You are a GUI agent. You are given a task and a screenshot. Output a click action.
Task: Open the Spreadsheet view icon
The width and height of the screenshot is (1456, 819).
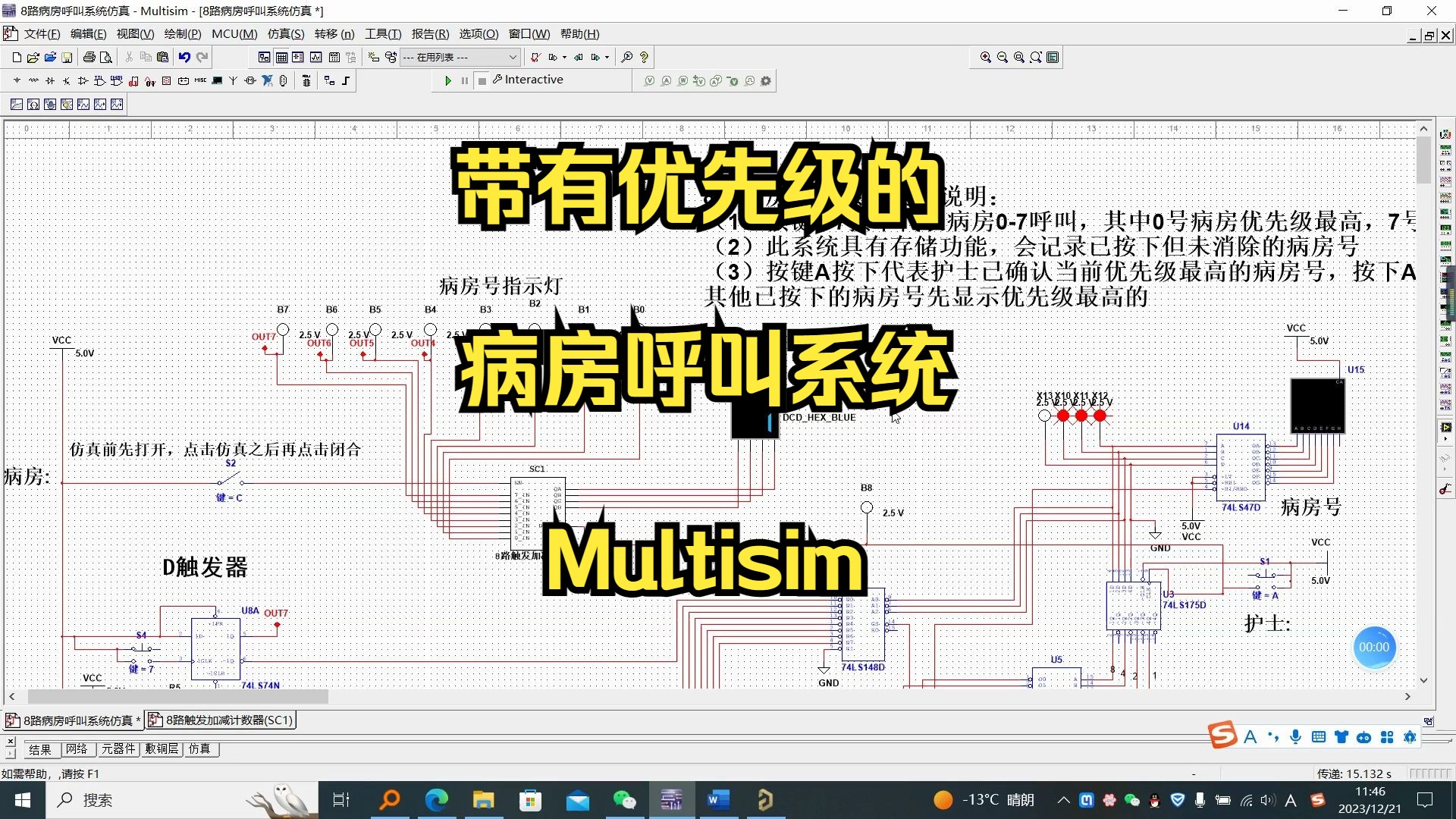(x=281, y=57)
